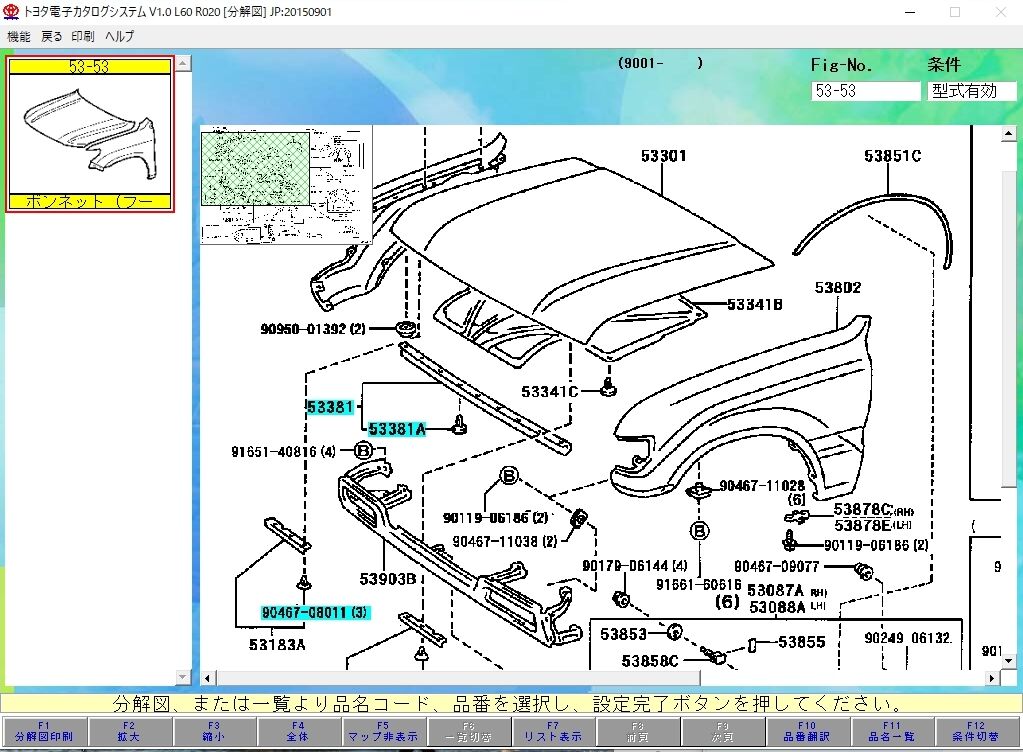Viewport: 1023px width, 752px height.
Task: Click part code 53087A RH label
Action: (x=787, y=591)
